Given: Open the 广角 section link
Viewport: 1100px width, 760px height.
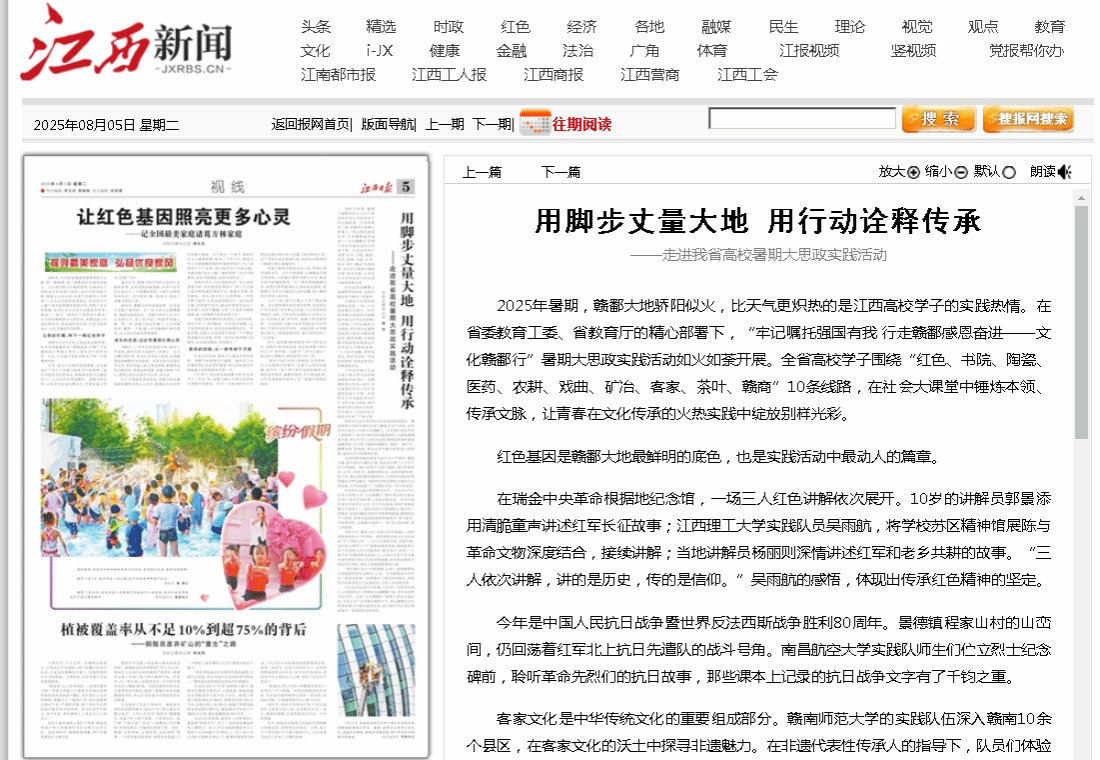Looking at the screenshot, I should (644, 51).
